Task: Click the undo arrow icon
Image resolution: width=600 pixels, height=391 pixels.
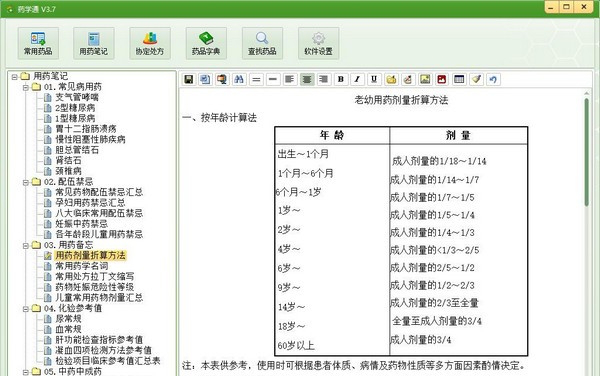Action: 493,79
